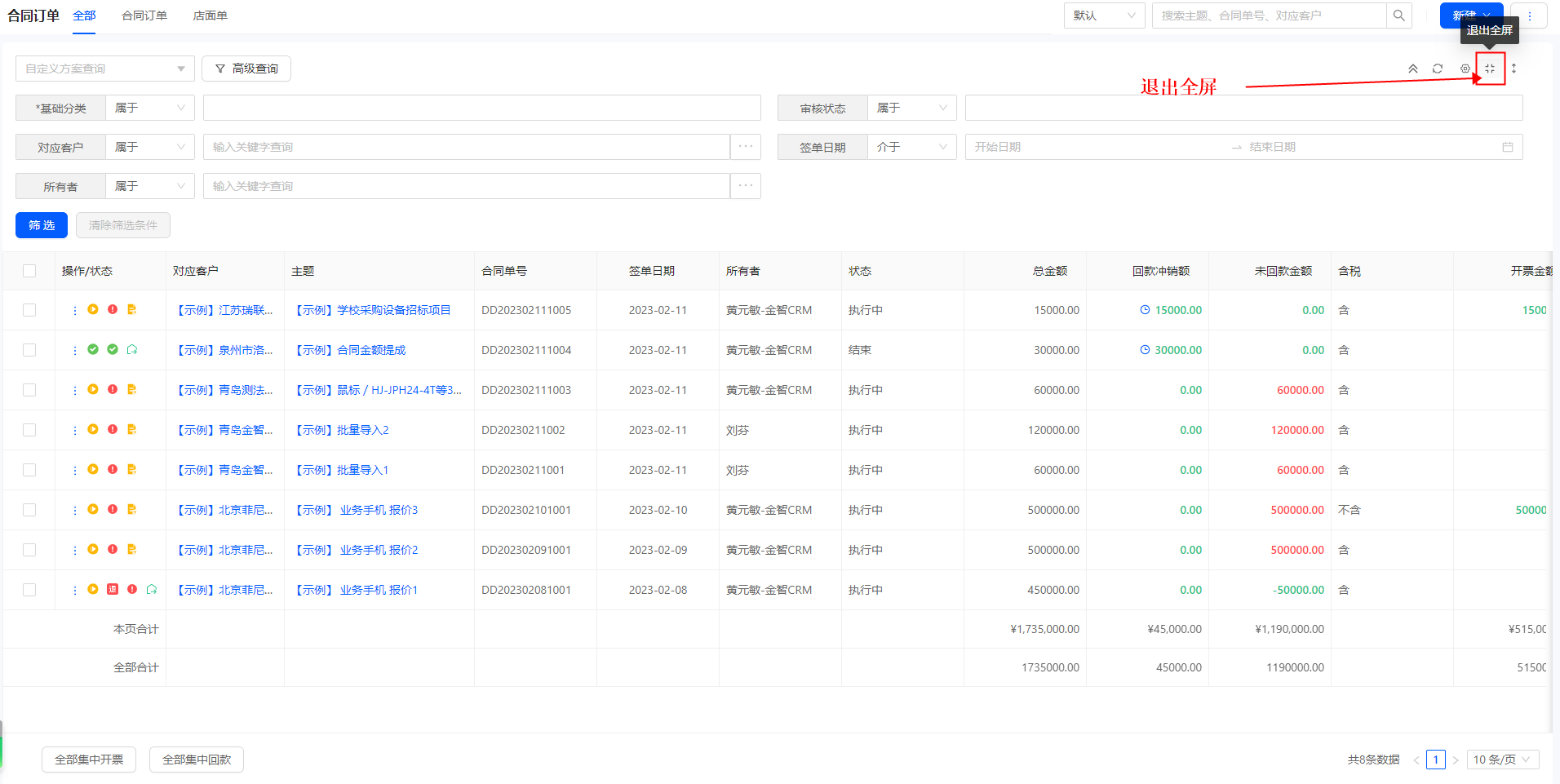Open the 所有者 operator dropdown
This screenshot has height=784, width=1560.
150,186
